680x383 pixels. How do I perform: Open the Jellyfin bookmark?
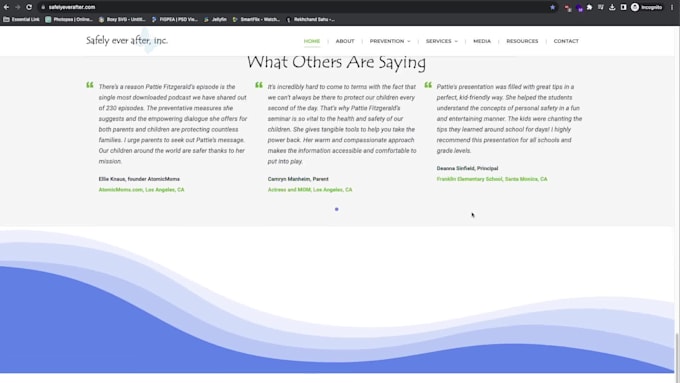click(x=215, y=20)
